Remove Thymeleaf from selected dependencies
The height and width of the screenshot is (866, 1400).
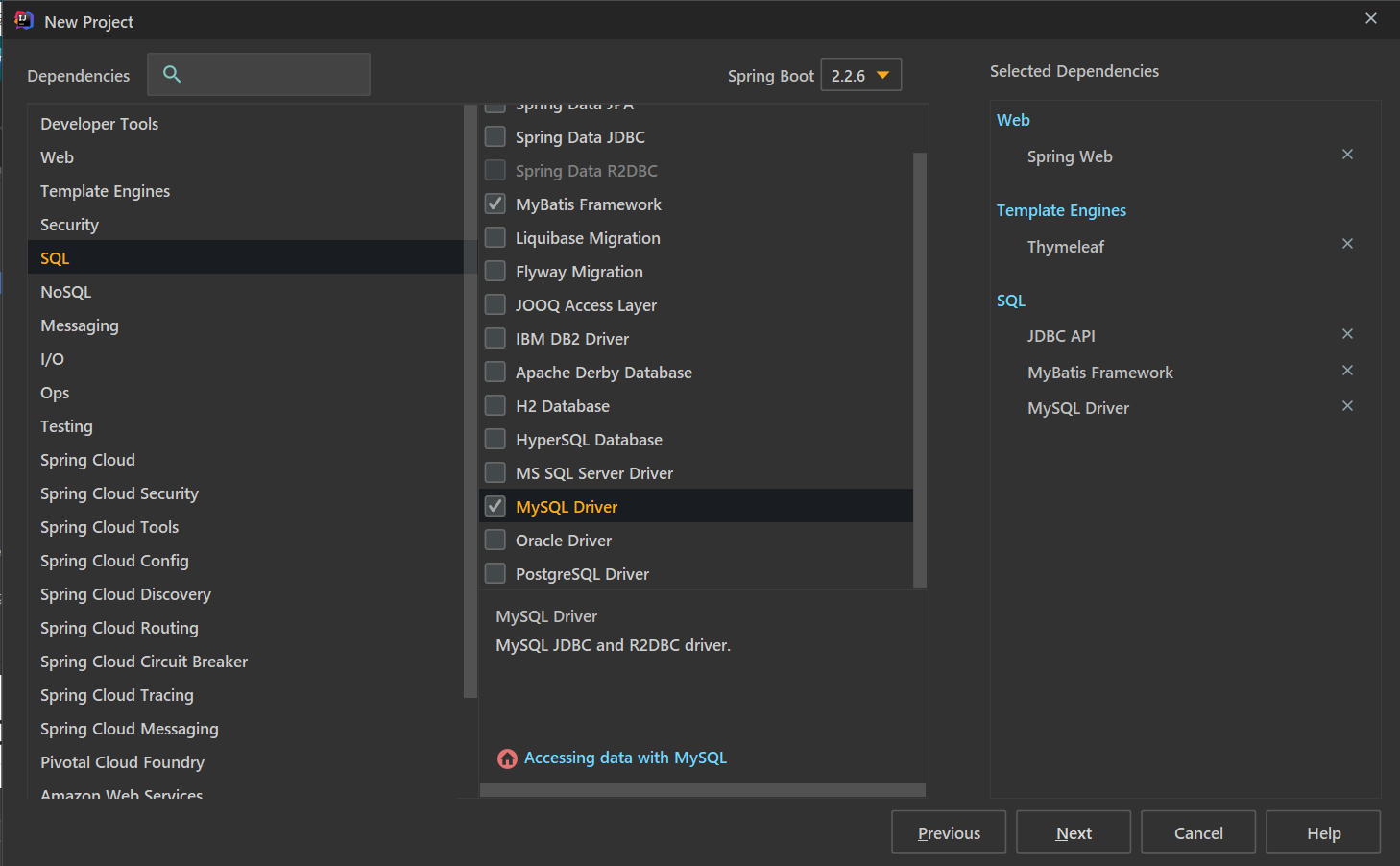[1347, 244]
